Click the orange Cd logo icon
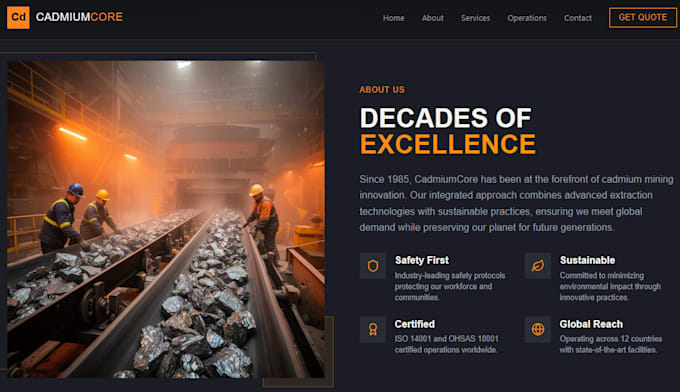This screenshot has width=680, height=392. [18, 17]
